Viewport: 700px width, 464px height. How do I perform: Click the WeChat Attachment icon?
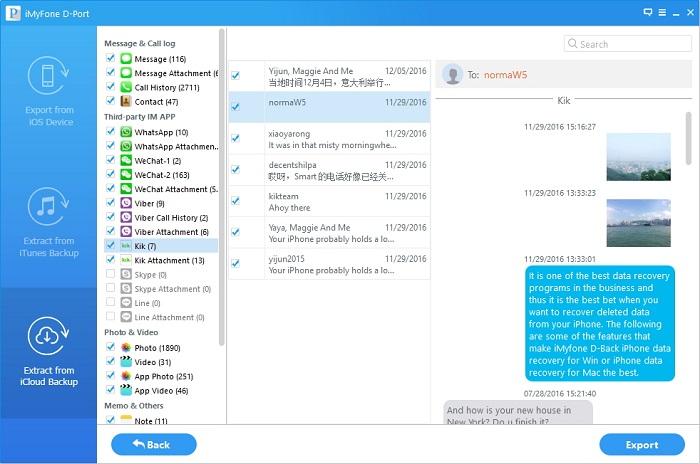(x=126, y=189)
